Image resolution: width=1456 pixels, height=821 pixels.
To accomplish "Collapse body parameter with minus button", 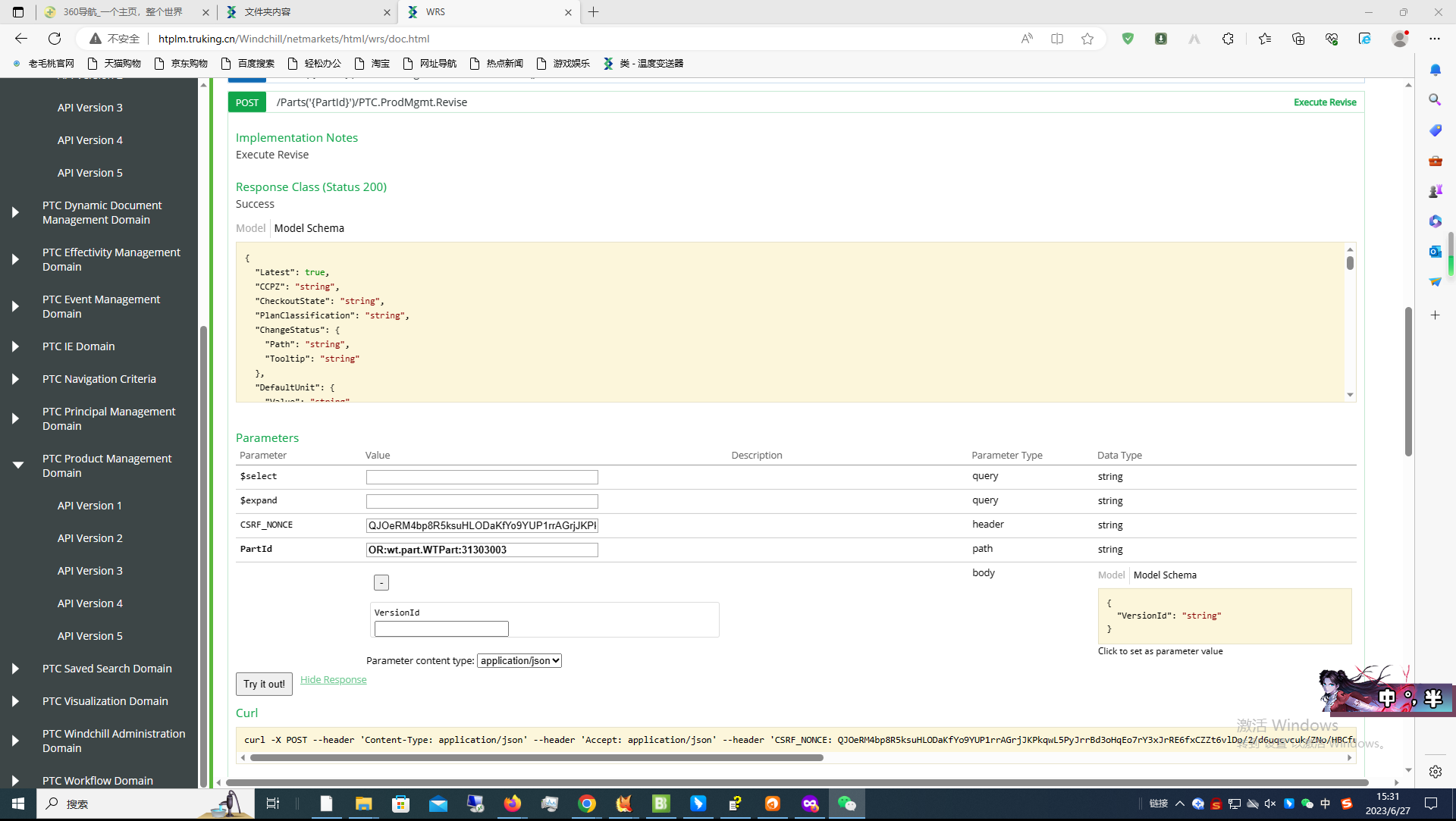I will tap(381, 582).
